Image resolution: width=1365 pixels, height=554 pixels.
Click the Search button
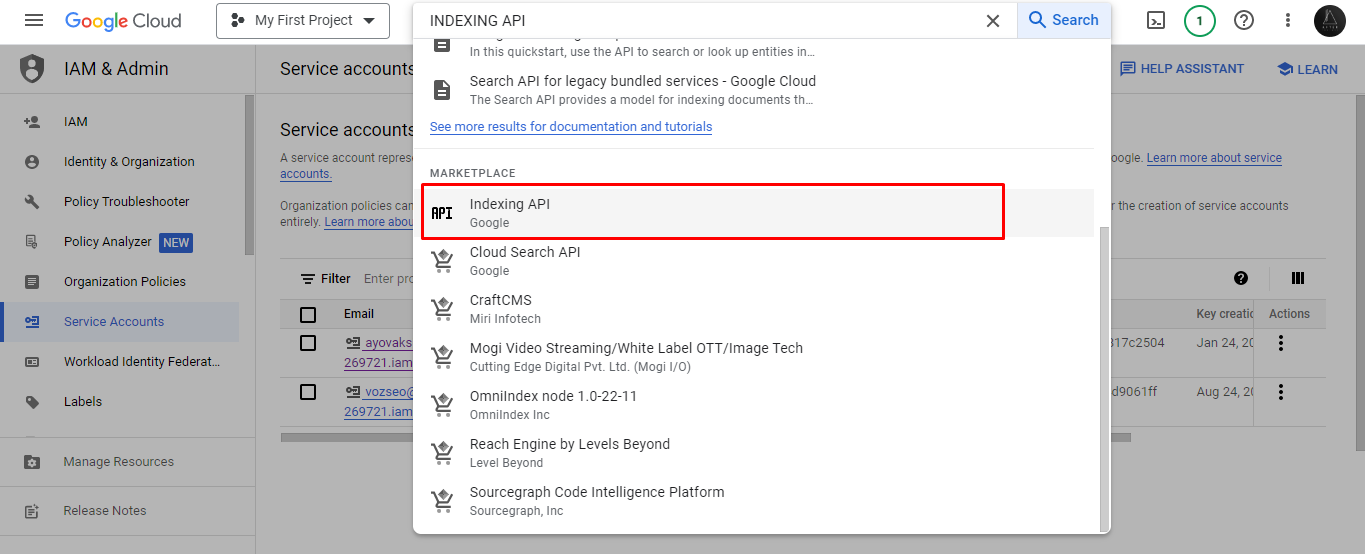tap(1063, 20)
